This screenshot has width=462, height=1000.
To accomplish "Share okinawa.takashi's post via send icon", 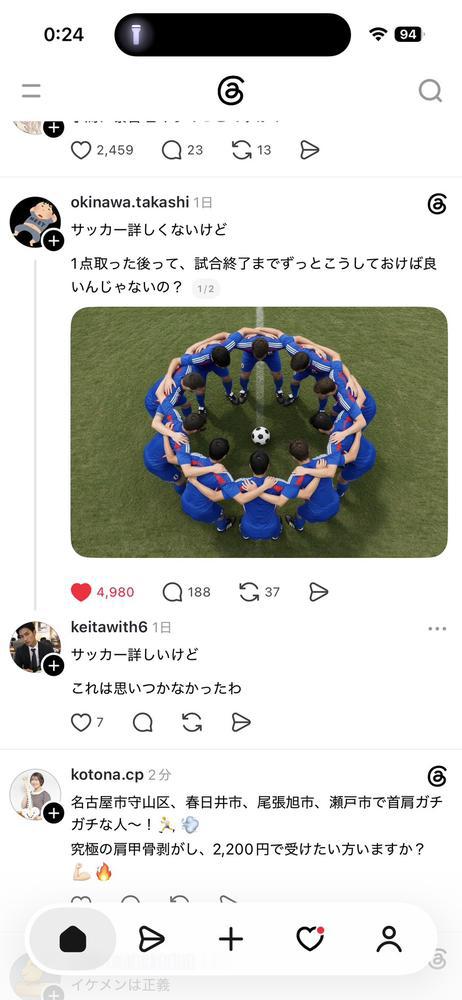I will click(x=318, y=592).
